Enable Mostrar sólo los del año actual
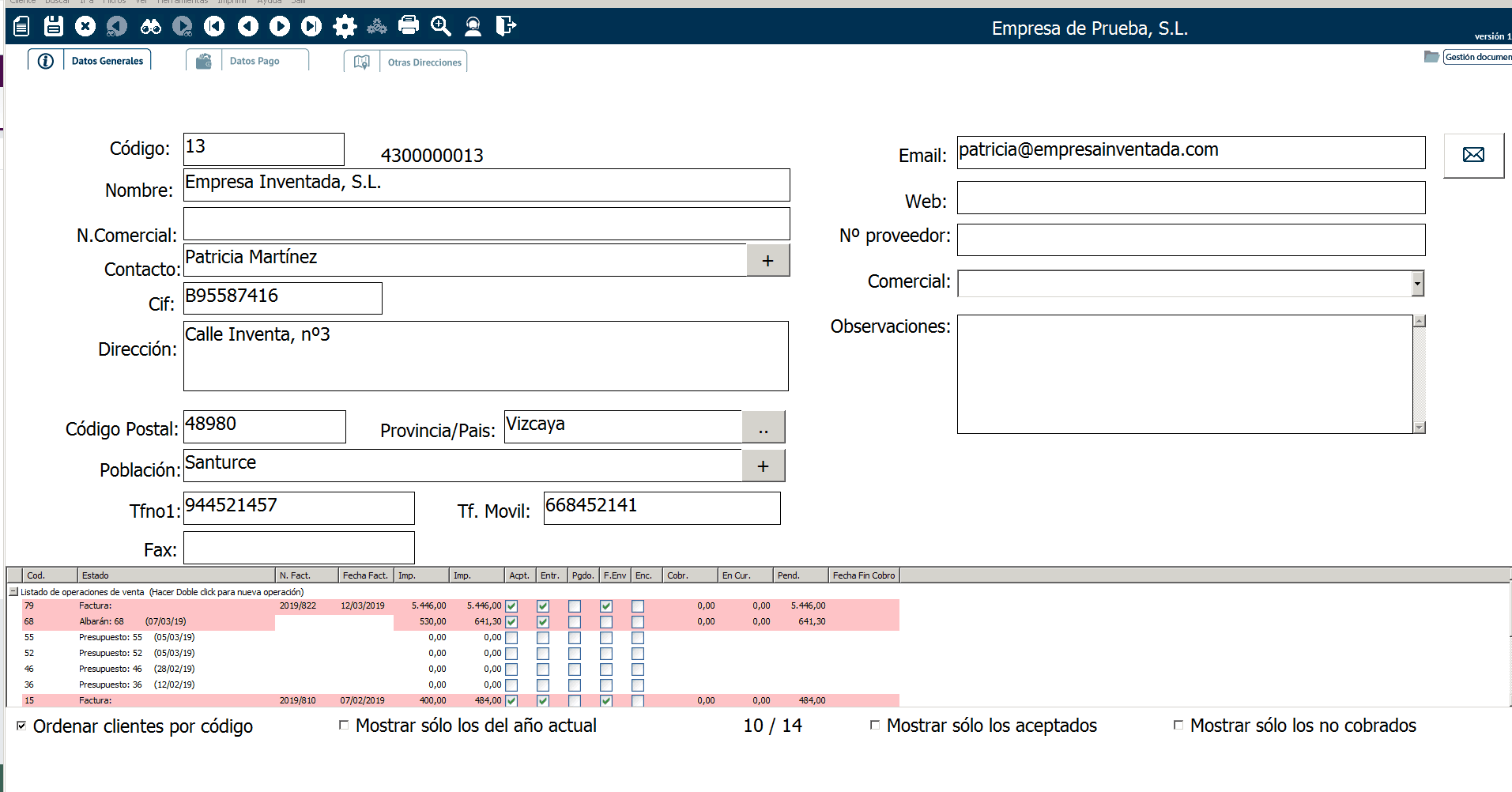The height and width of the screenshot is (792, 1512). coord(344,725)
